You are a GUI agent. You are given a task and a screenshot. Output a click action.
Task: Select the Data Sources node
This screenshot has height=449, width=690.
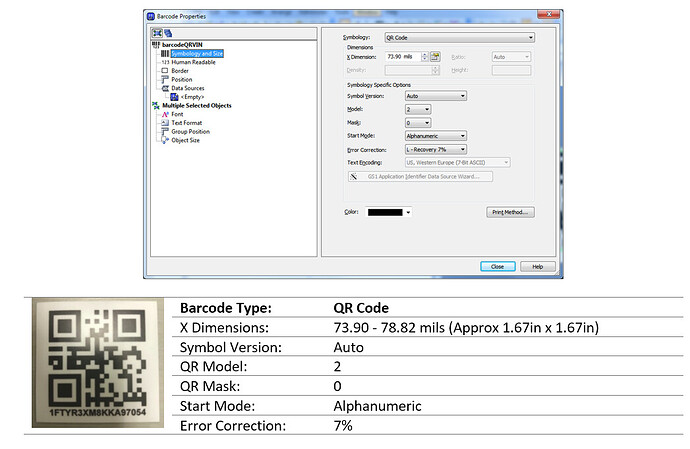(187, 88)
